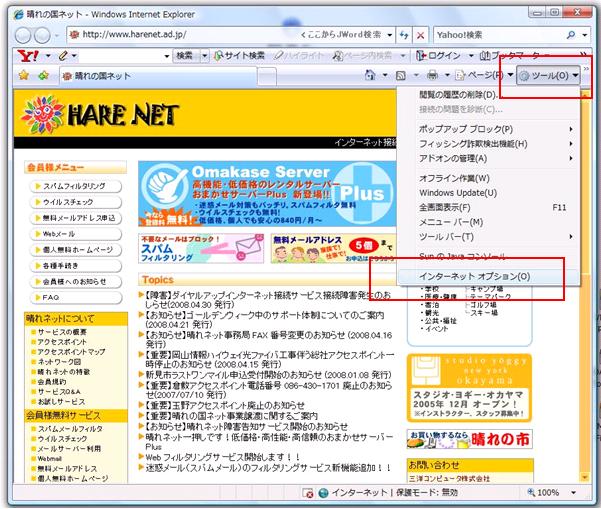Screen dimensions: 601x509
Task: Click the 個人無料ホームページ sidebar button
Action: tap(76, 250)
